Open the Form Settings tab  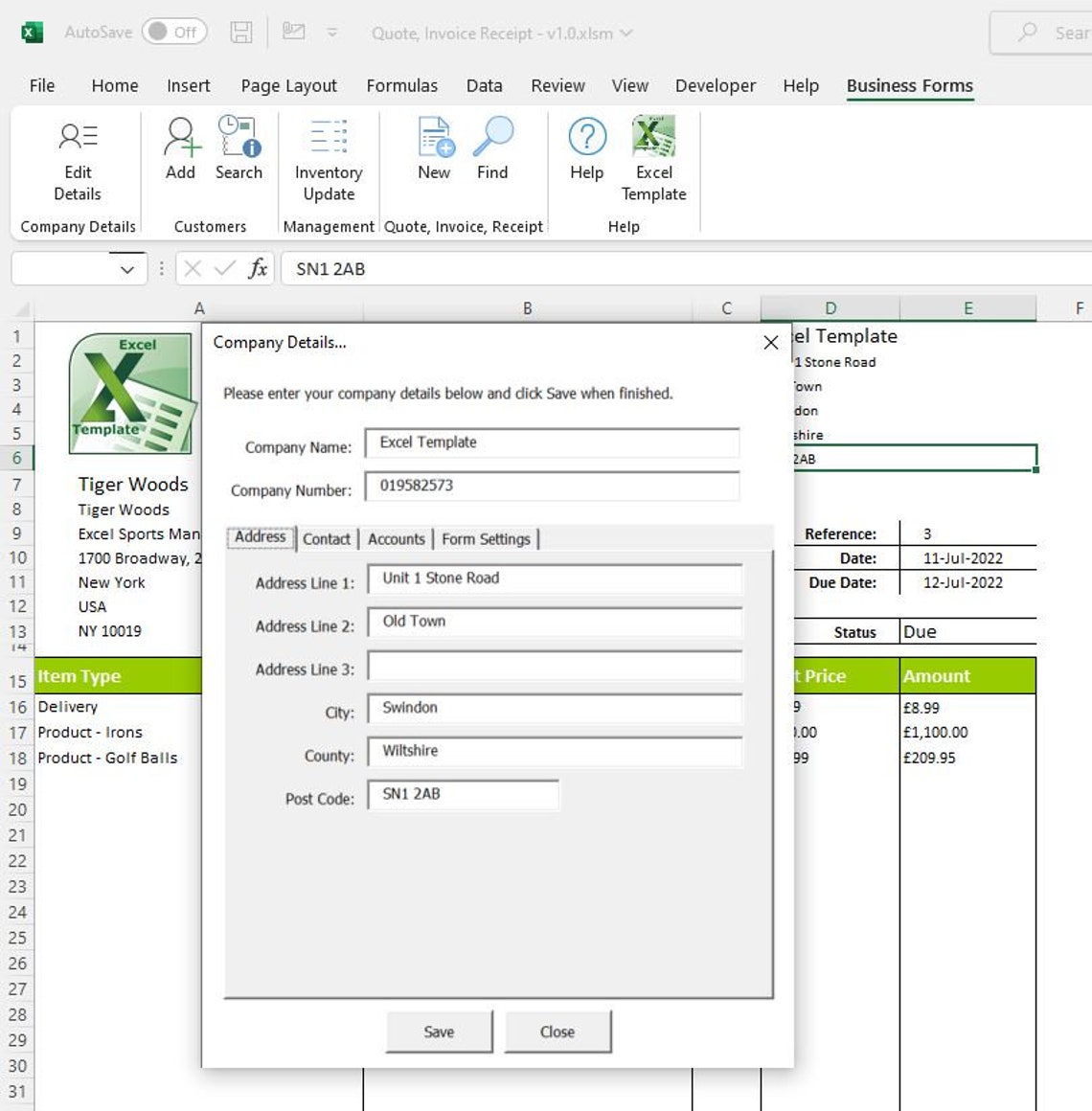coord(487,539)
